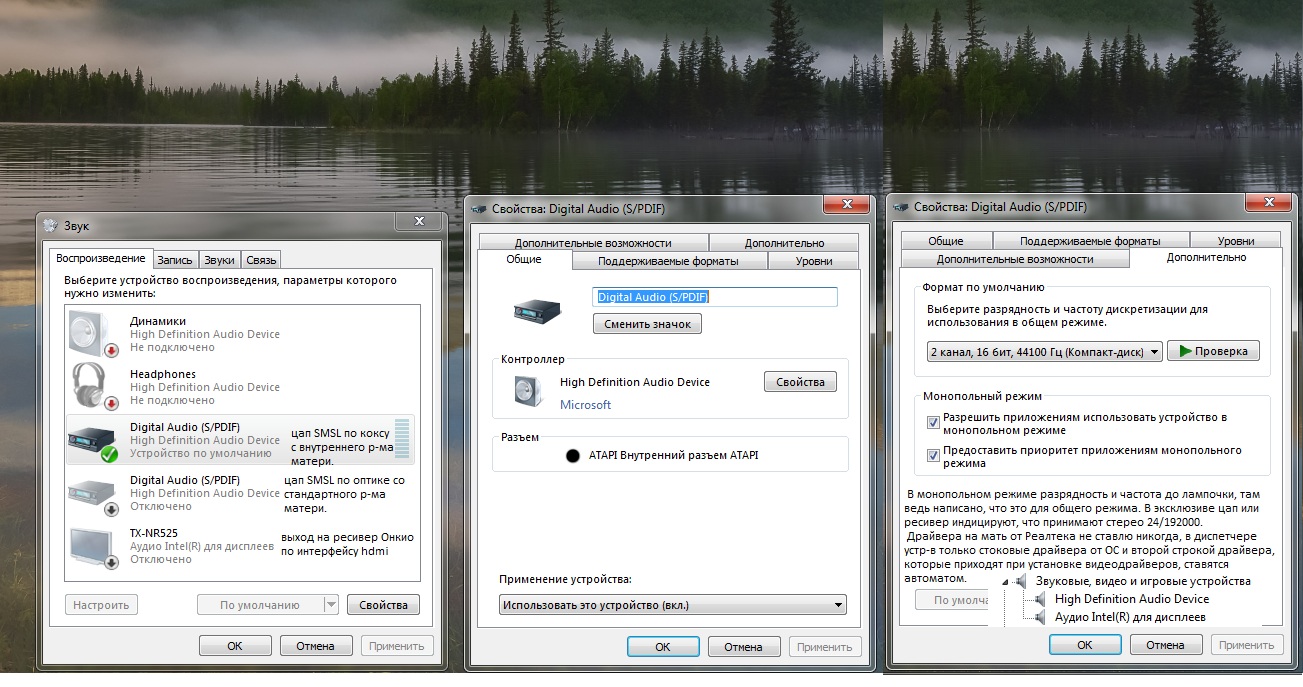Click the Digital Audio (S/PDIF) name field
The height and width of the screenshot is (687, 1303).
tap(714, 297)
